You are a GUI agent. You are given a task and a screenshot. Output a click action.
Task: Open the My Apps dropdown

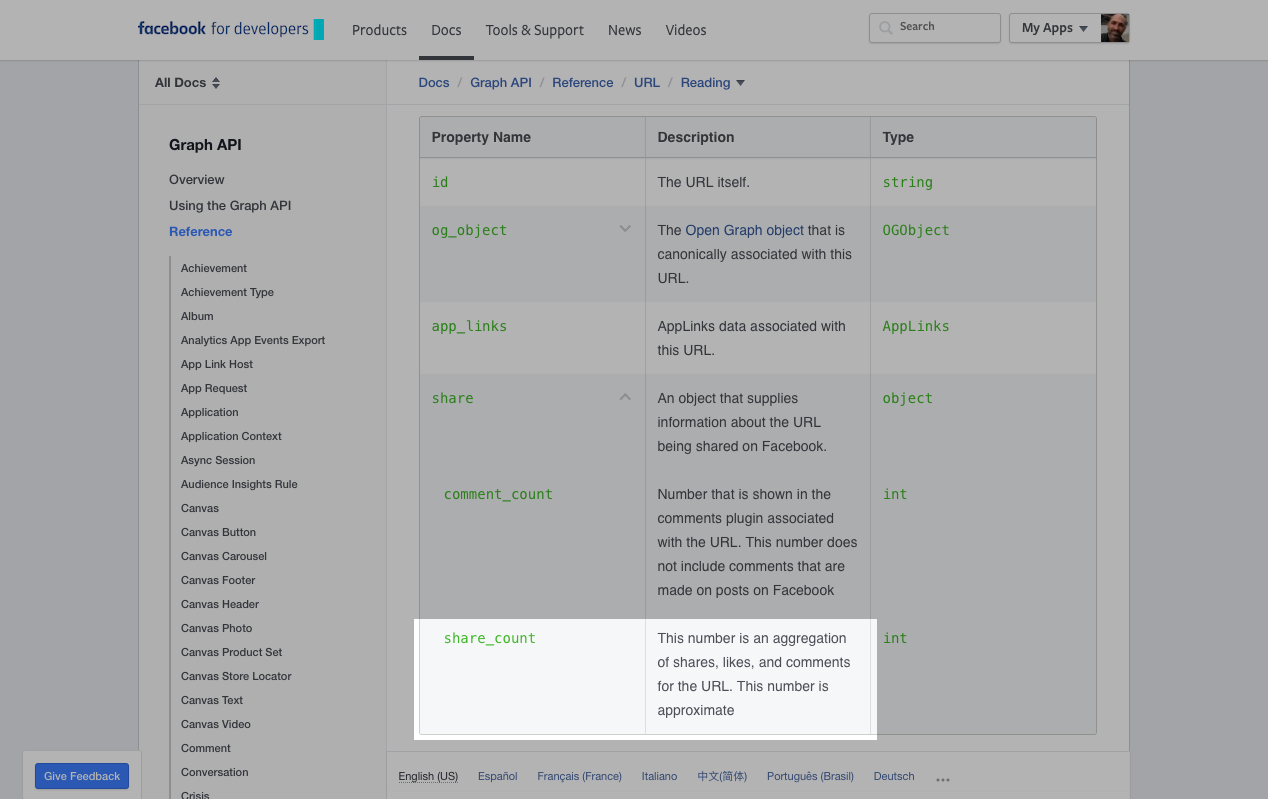[1054, 28]
